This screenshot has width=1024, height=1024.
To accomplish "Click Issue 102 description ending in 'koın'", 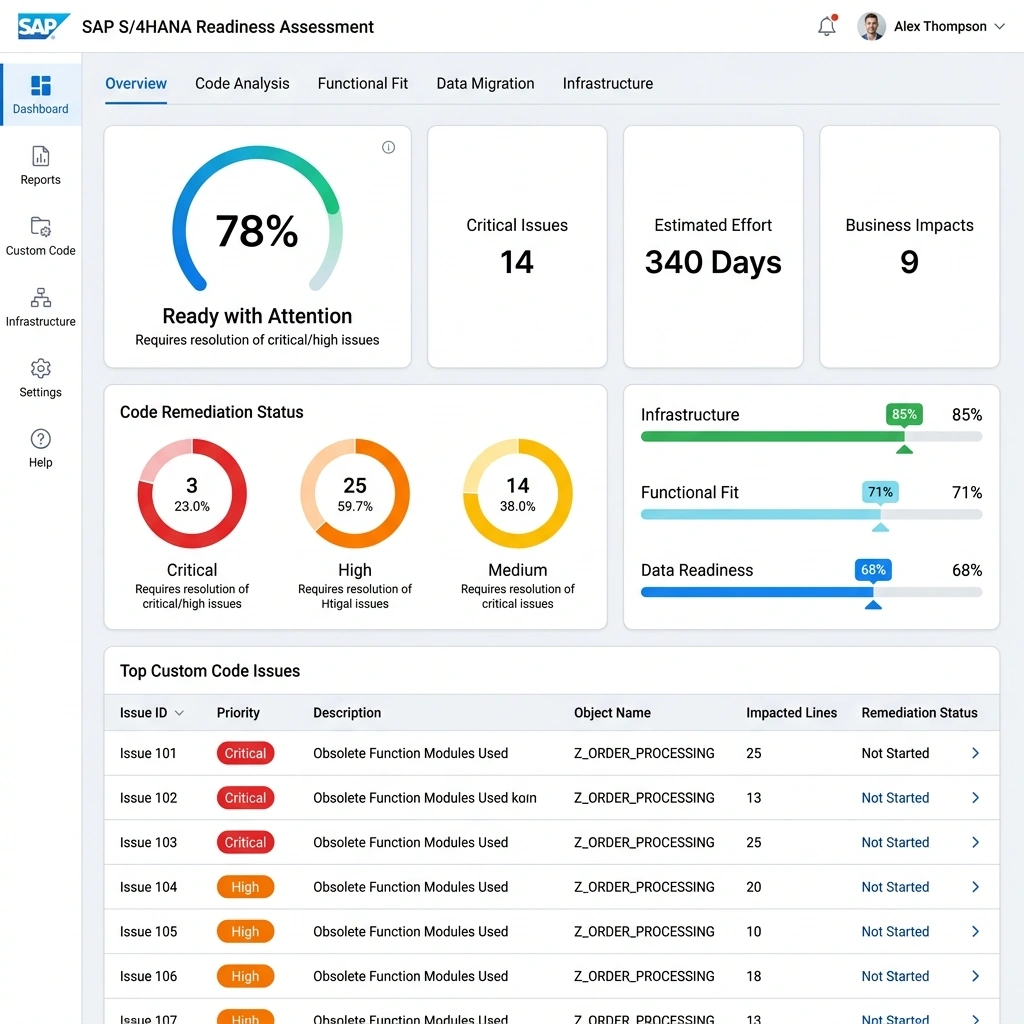I will click(424, 797).
